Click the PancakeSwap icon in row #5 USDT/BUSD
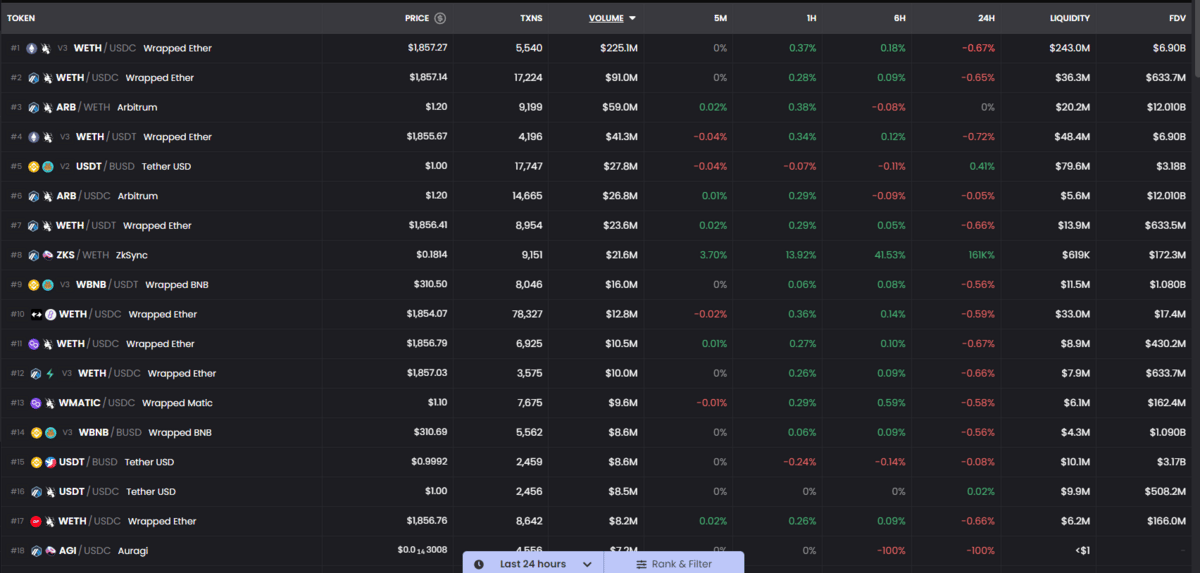Image resolution: width=1200 pixels, height=573 pixels. tap(47, 166)
